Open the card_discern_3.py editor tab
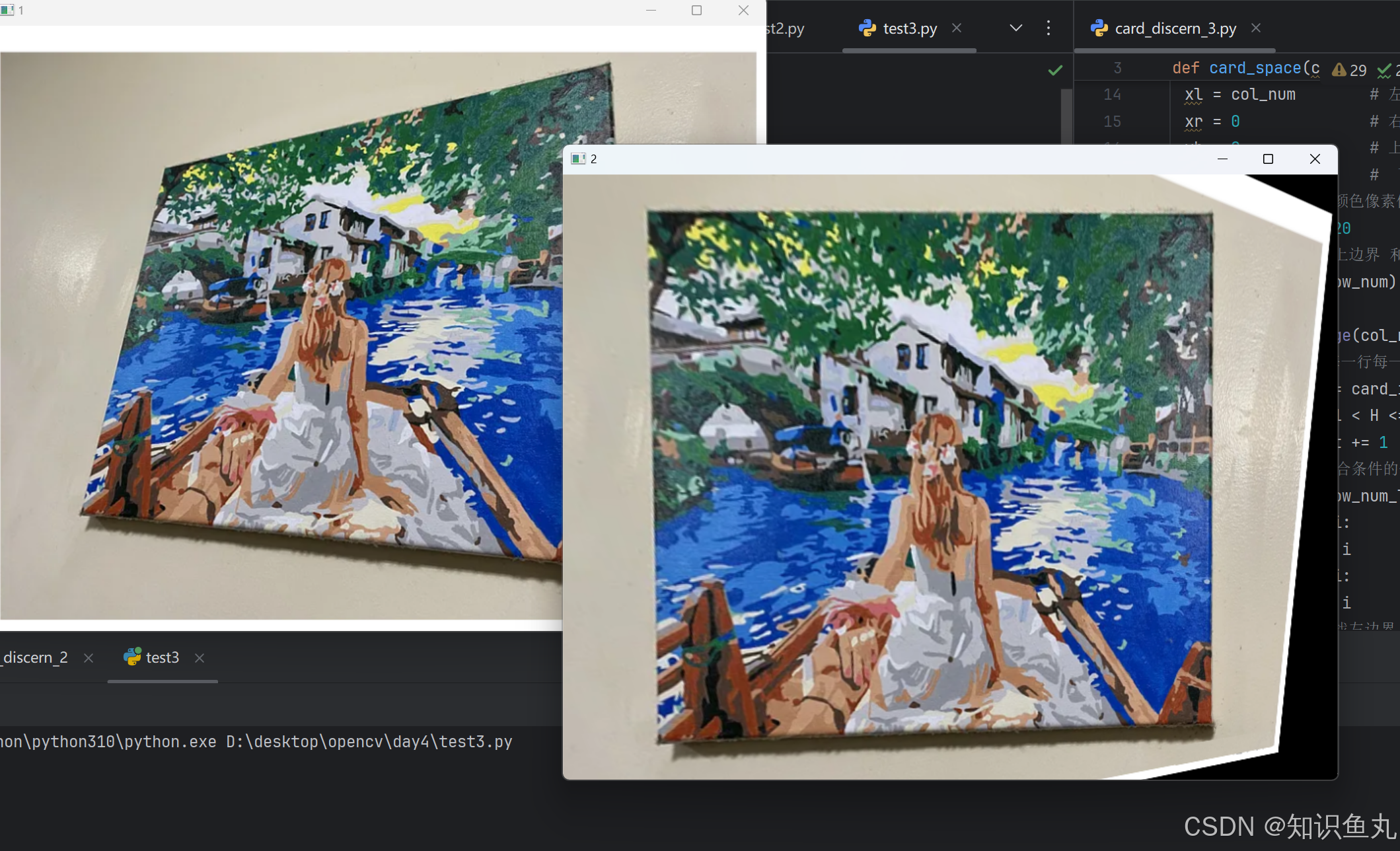This screenshot has height=851, width=1400. pyautogui.click(x=1175, y=28)
